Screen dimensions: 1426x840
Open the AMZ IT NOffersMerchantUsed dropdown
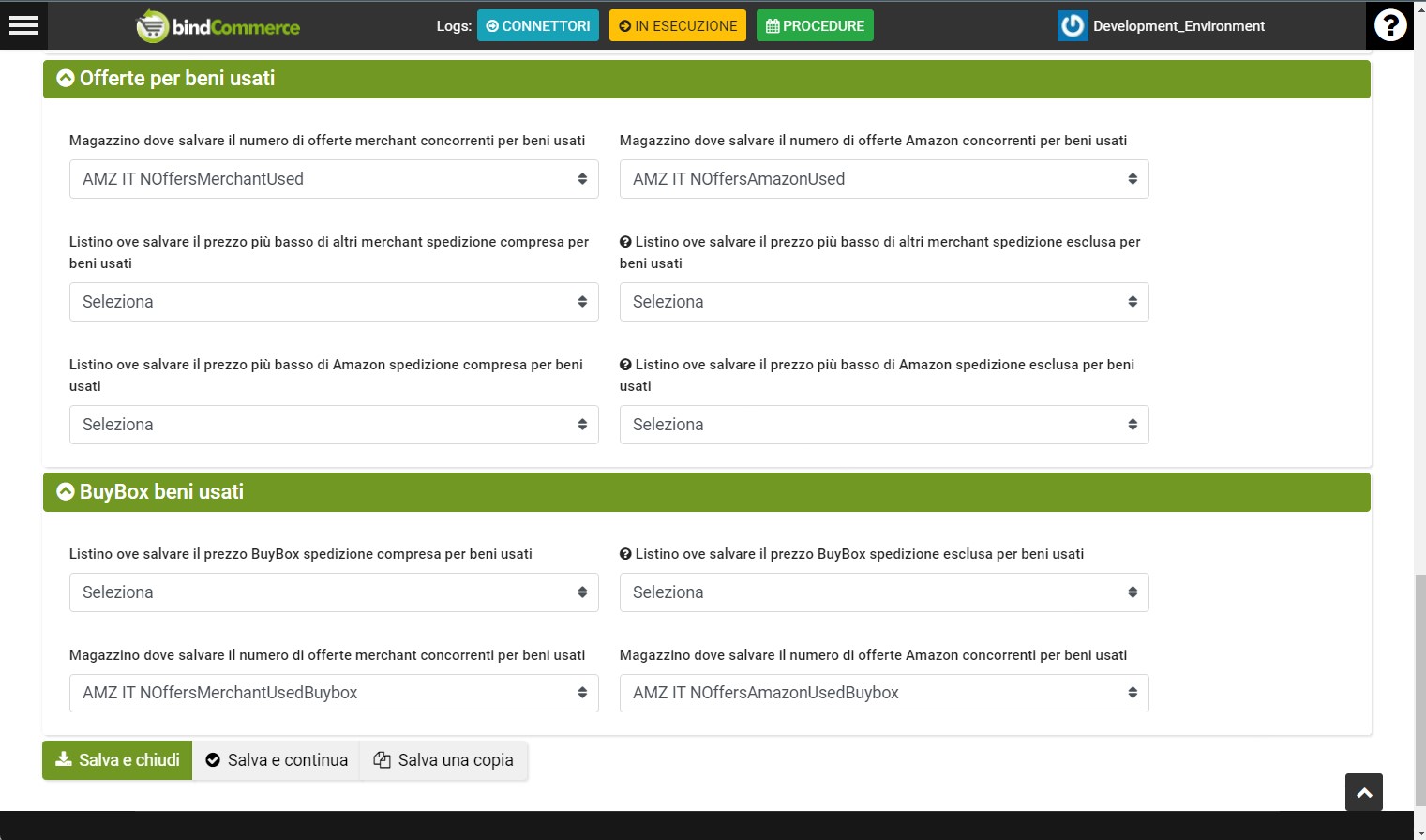pyautogui.click(x=333, y=178)
